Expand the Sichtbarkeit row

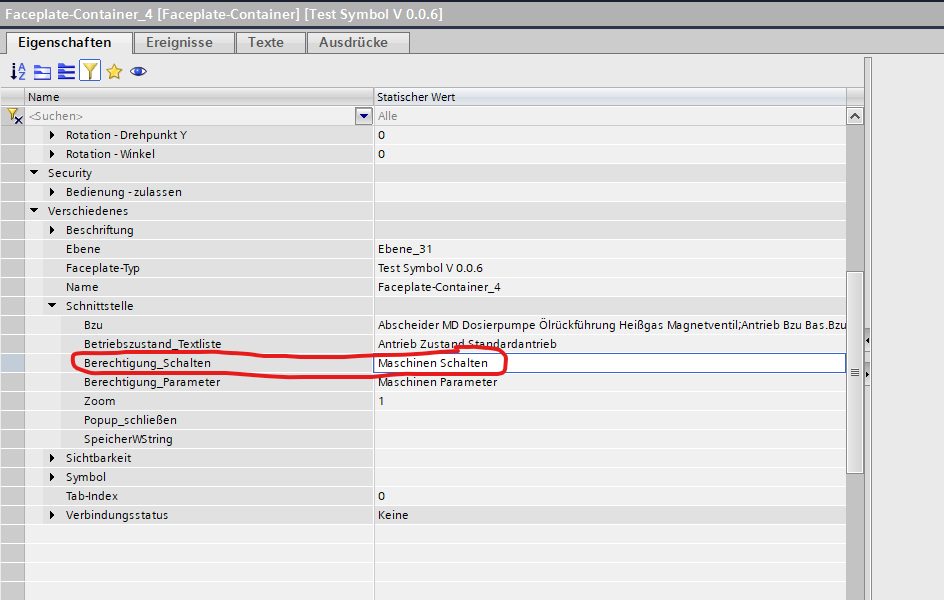(x=52, y=458)
